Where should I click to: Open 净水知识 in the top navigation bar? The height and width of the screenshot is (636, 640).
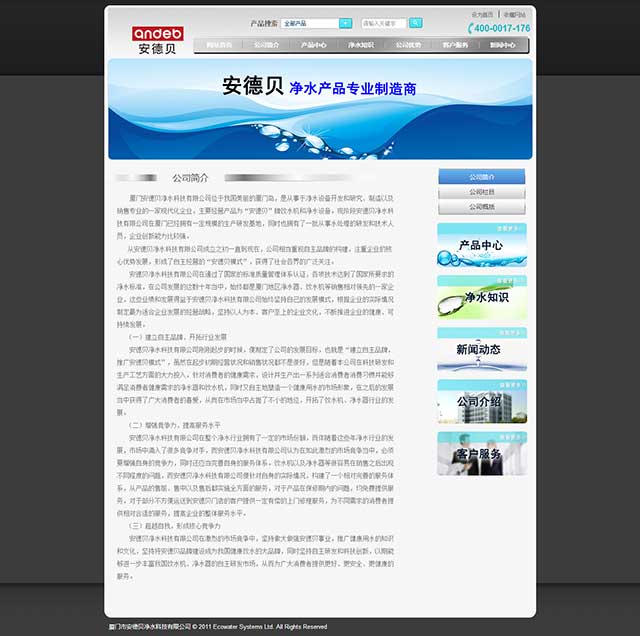361,45
